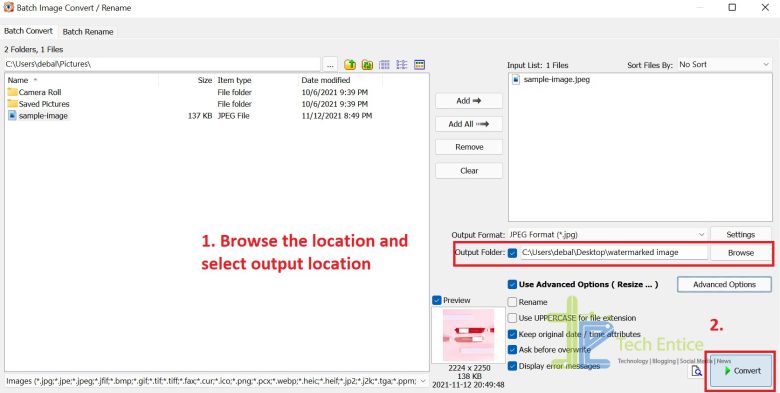Screen dimensions: 780x393
Task: Click the source folder path field
Action: click(162, 64)
